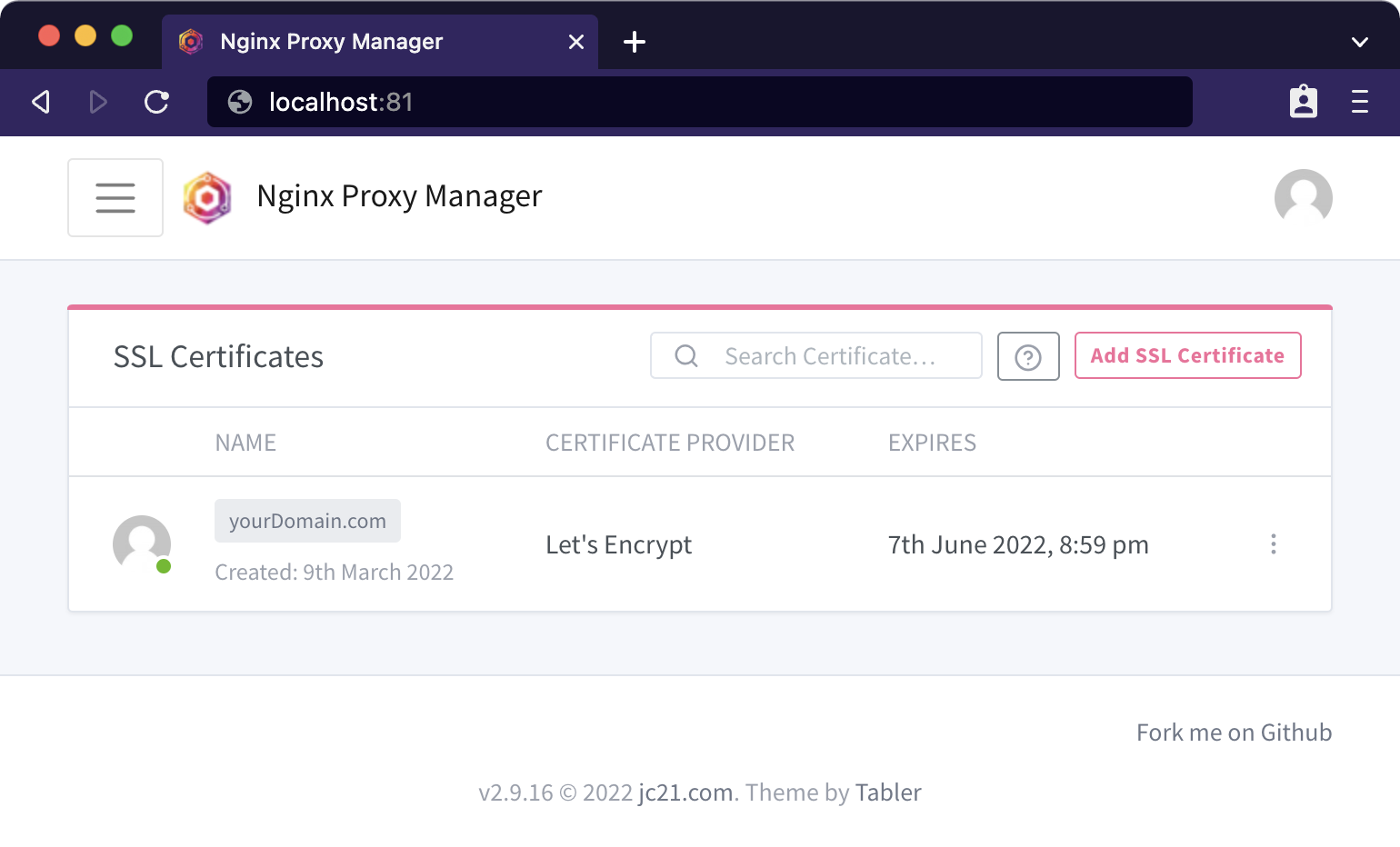Focus the Search Certificate input field
The width and height of the screenshot is (1400, 847).
816,355
